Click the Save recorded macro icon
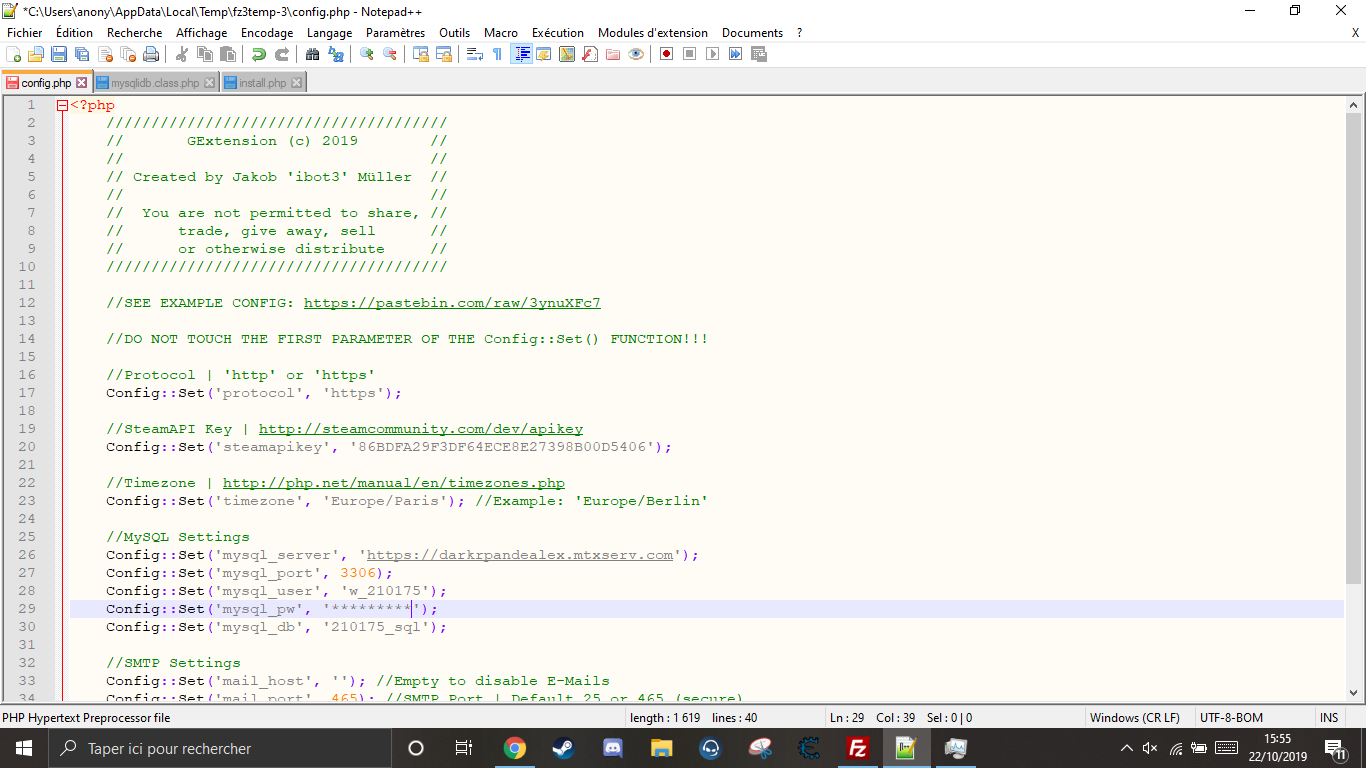Screen dimensions: 1366x768 [758, 54]
